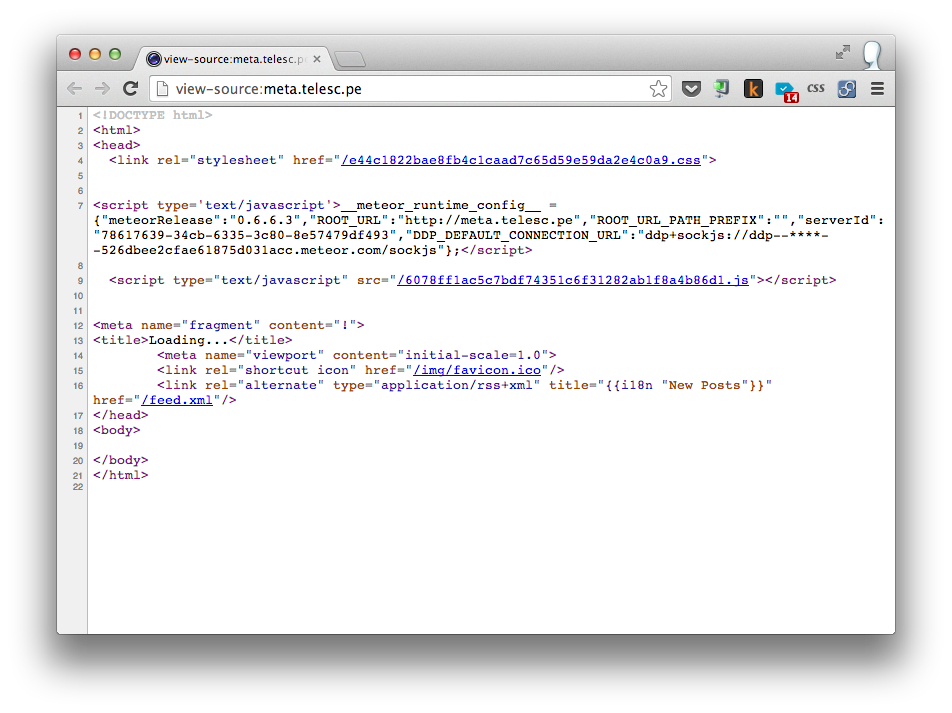Reload the view-source page
This screenshot has height=713, width=952.
[131, 89]
